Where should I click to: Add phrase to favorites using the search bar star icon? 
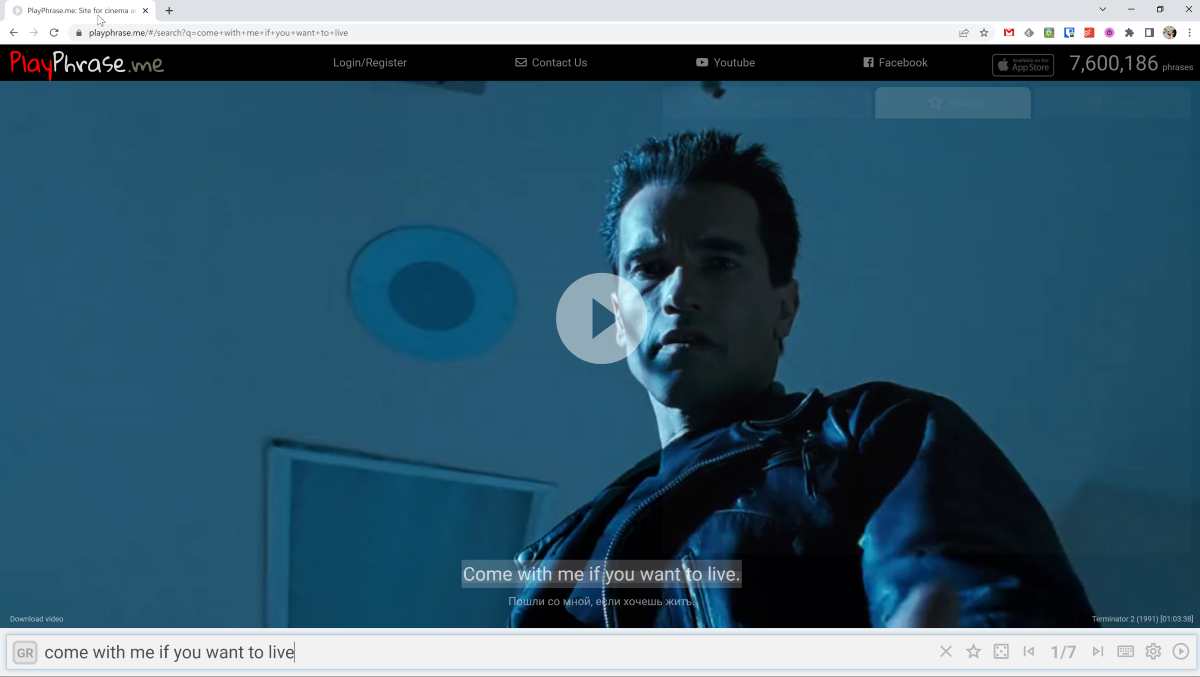coord(973,652)
